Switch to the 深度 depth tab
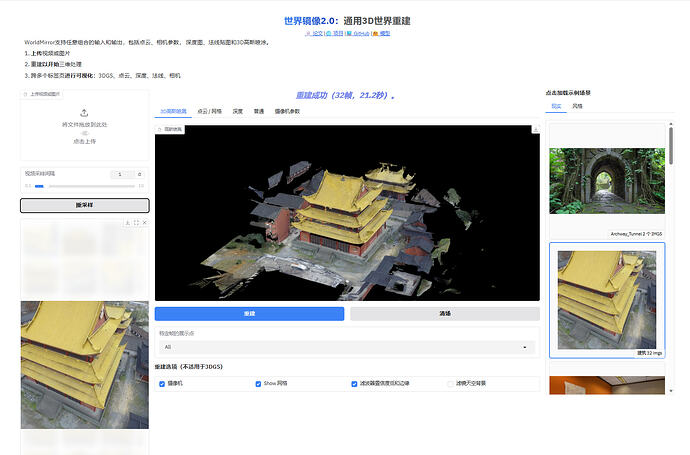Image resolution: width=690 pixels, height=455 pixels. point(238,111)
